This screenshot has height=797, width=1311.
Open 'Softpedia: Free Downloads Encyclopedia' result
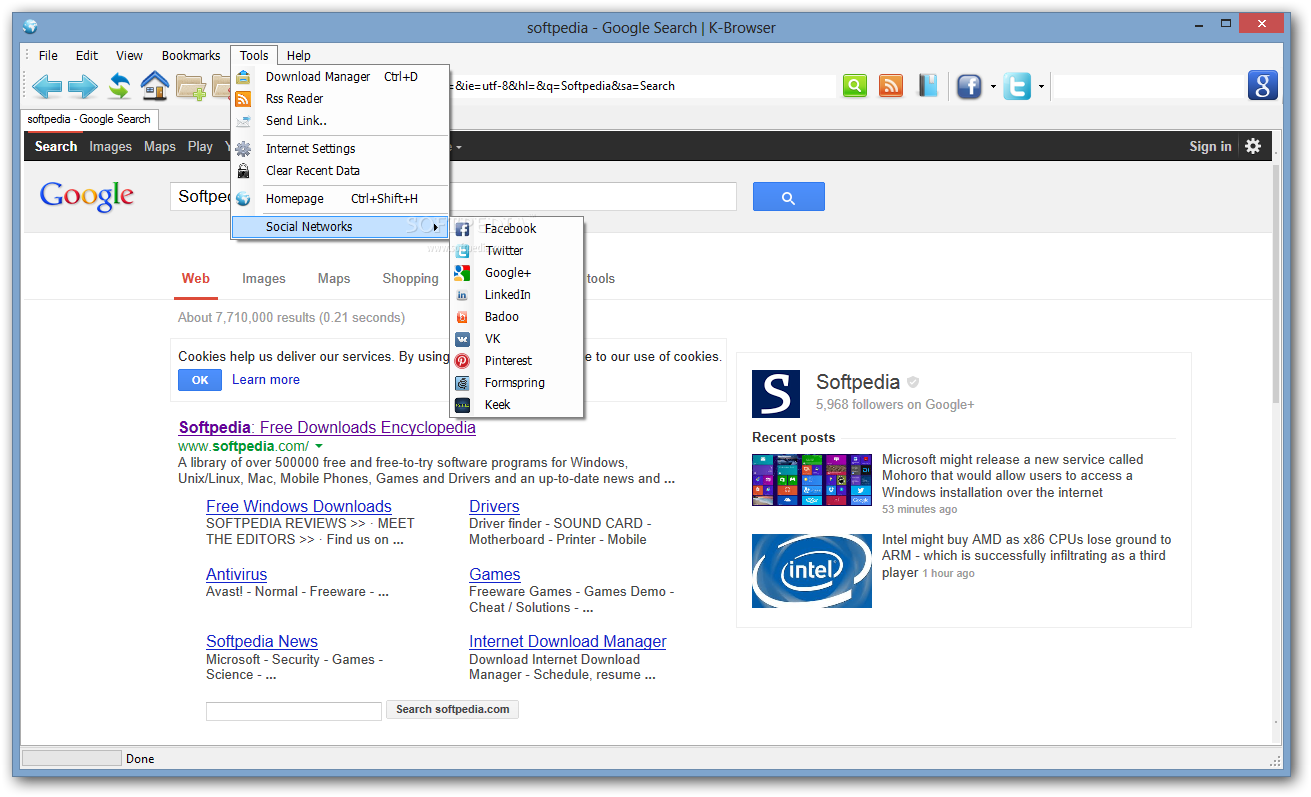pyautogui.click(x=327, y=428)
